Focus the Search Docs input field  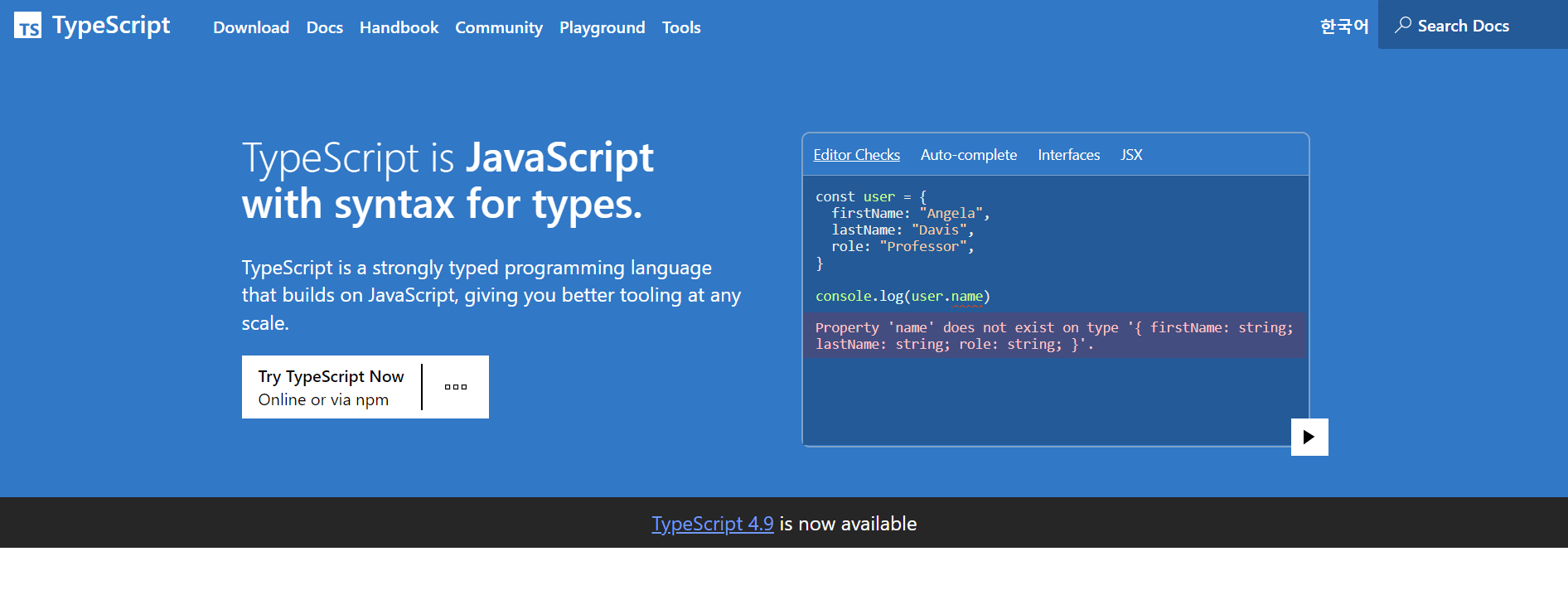[x=1473, y=25]
